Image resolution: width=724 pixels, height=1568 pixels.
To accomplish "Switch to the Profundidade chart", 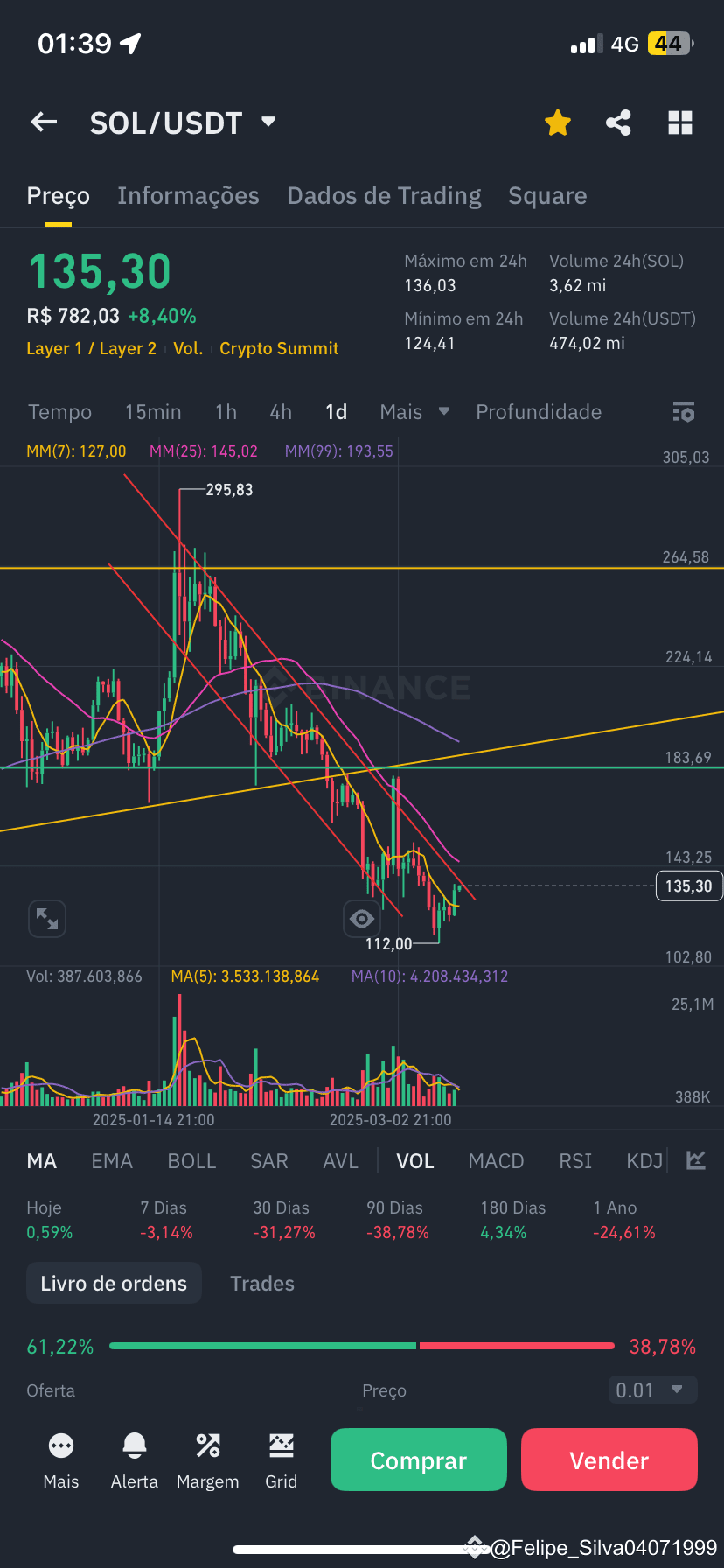I will (539, 412).
